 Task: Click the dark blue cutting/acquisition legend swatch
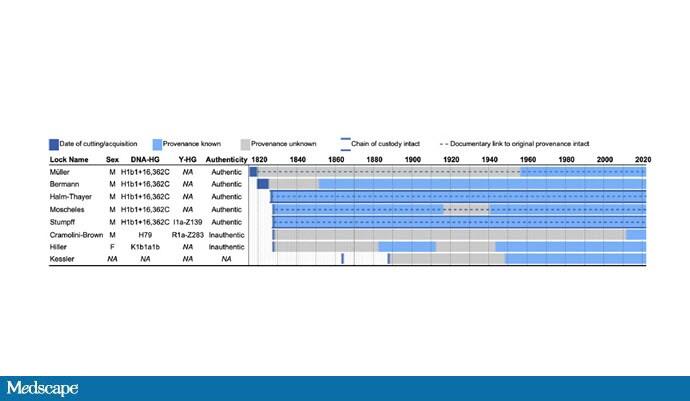pyautogui.click(x=54, y=143)
